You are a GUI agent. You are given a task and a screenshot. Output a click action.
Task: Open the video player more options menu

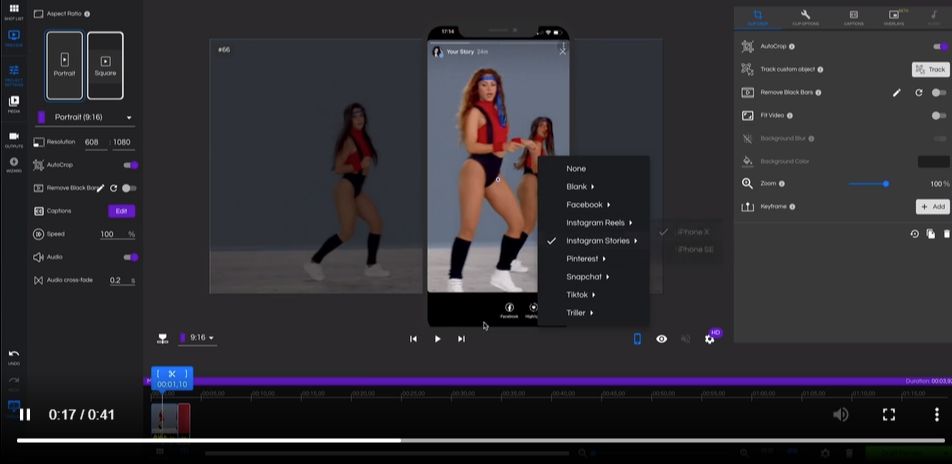click(937, 414)
